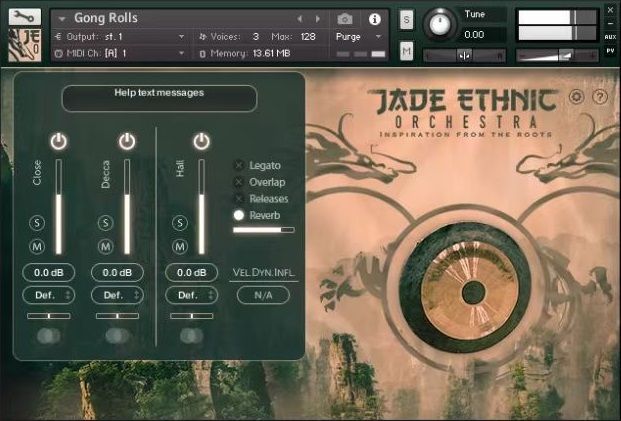Disable the Reverb option

[239, 215]
